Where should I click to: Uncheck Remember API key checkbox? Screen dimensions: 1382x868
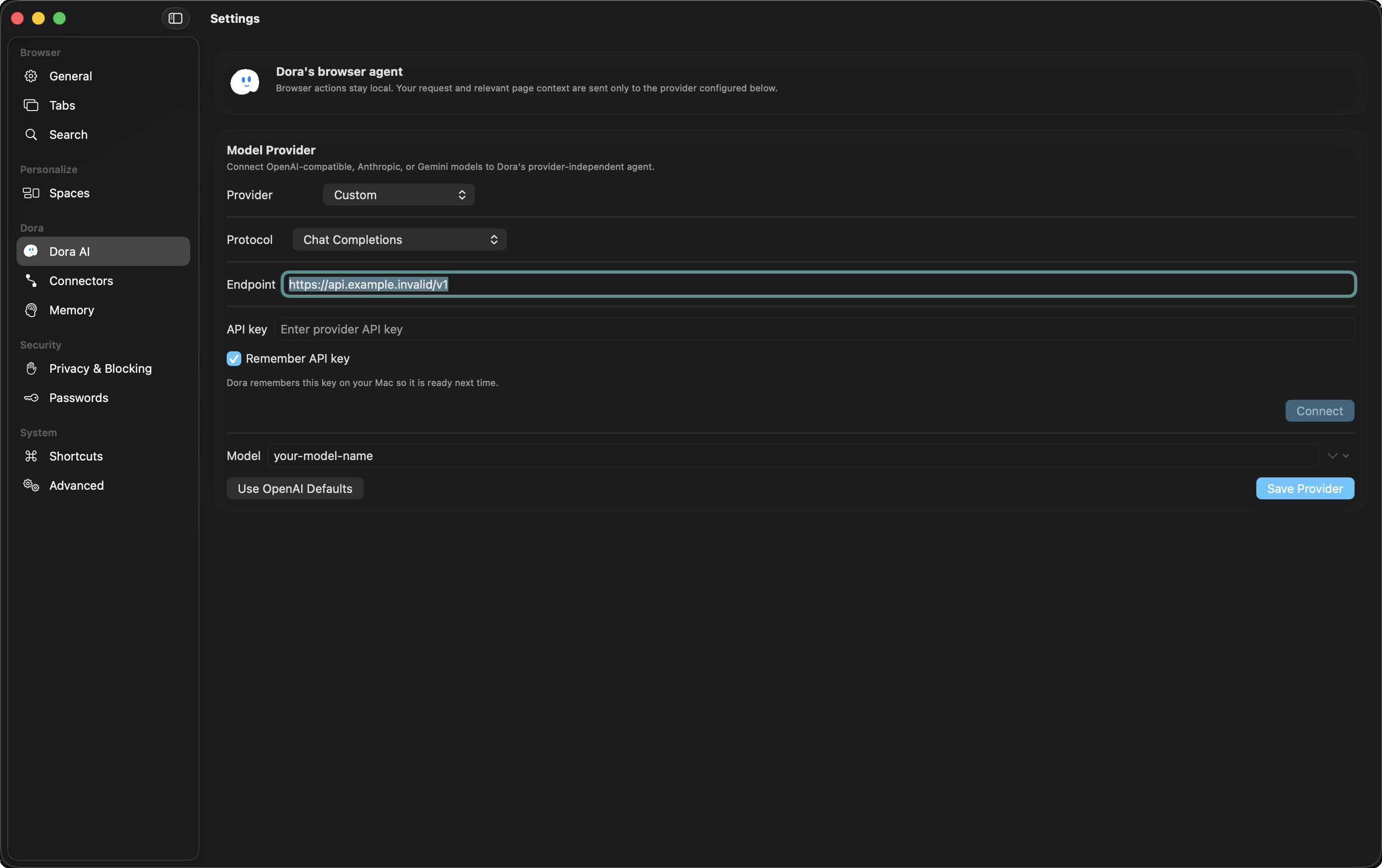click(x=234, y=359)
